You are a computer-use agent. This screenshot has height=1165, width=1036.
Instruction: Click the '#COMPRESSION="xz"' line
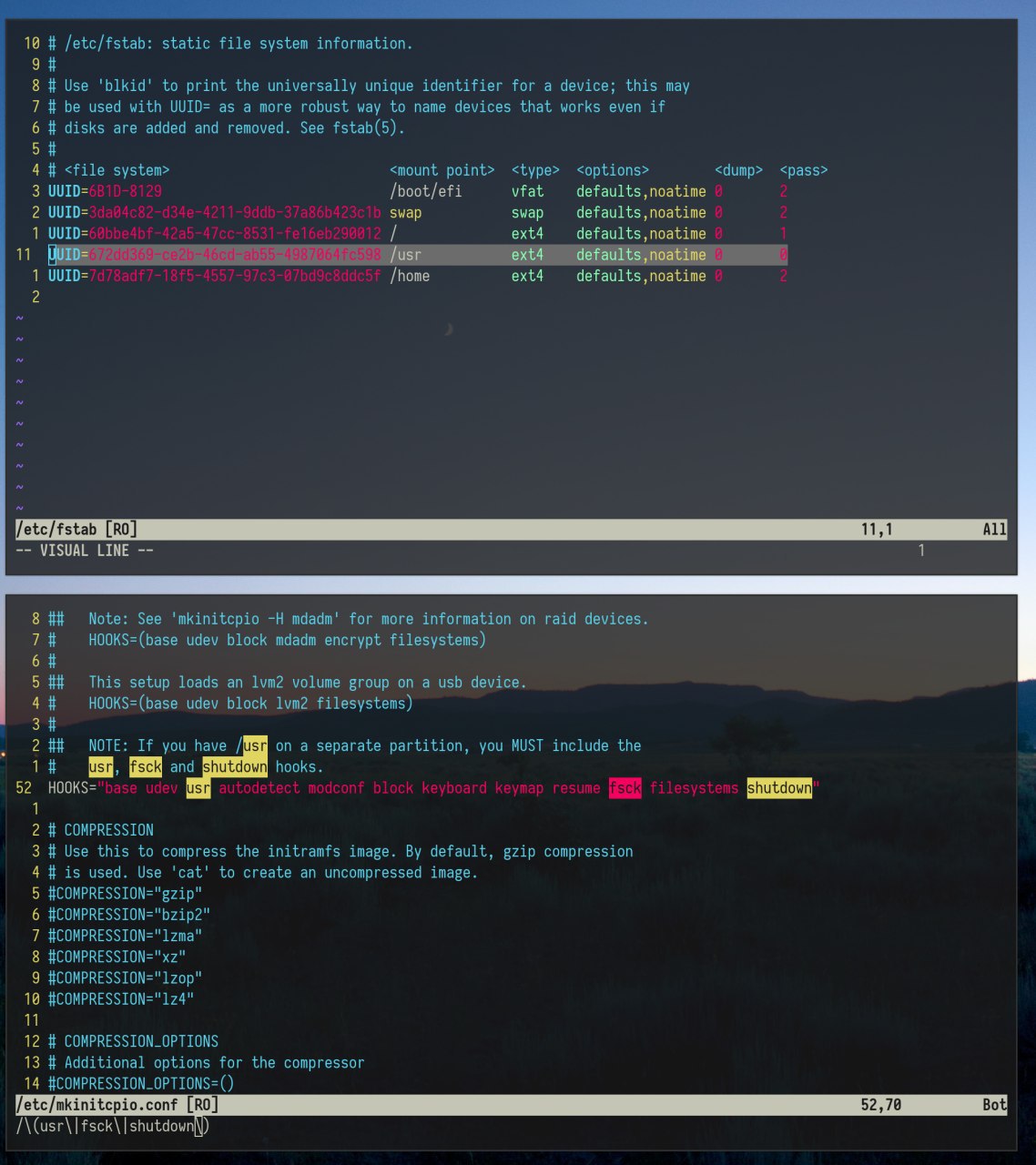coord(117,957)
